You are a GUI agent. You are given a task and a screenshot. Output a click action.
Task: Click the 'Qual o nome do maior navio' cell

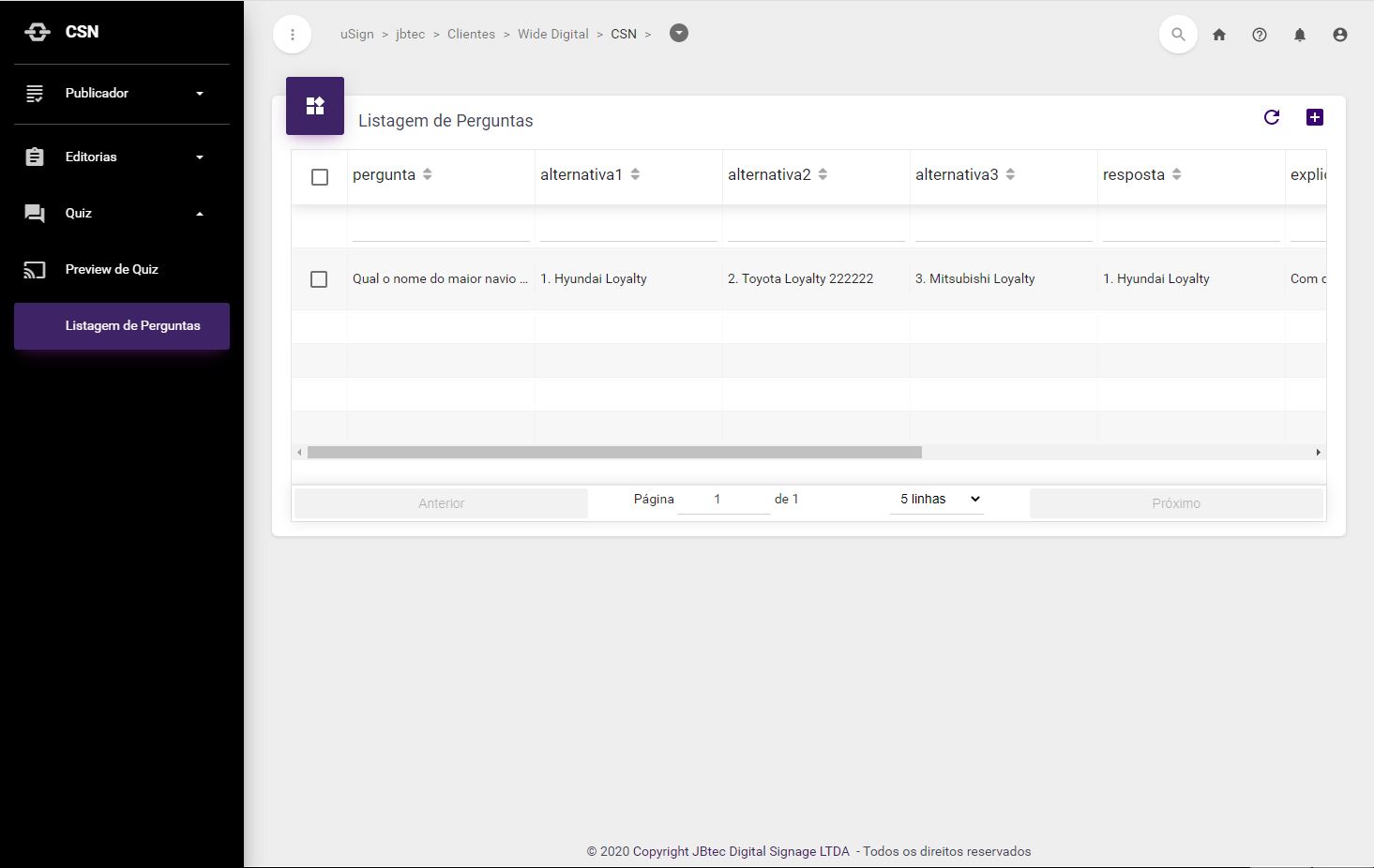[441, 278]
